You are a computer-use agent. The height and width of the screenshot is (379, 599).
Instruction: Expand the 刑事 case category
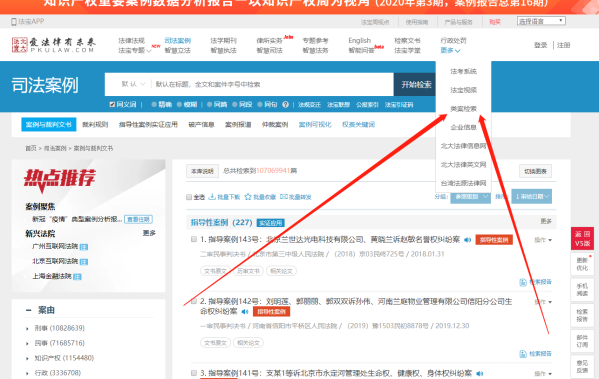point(27,328)
